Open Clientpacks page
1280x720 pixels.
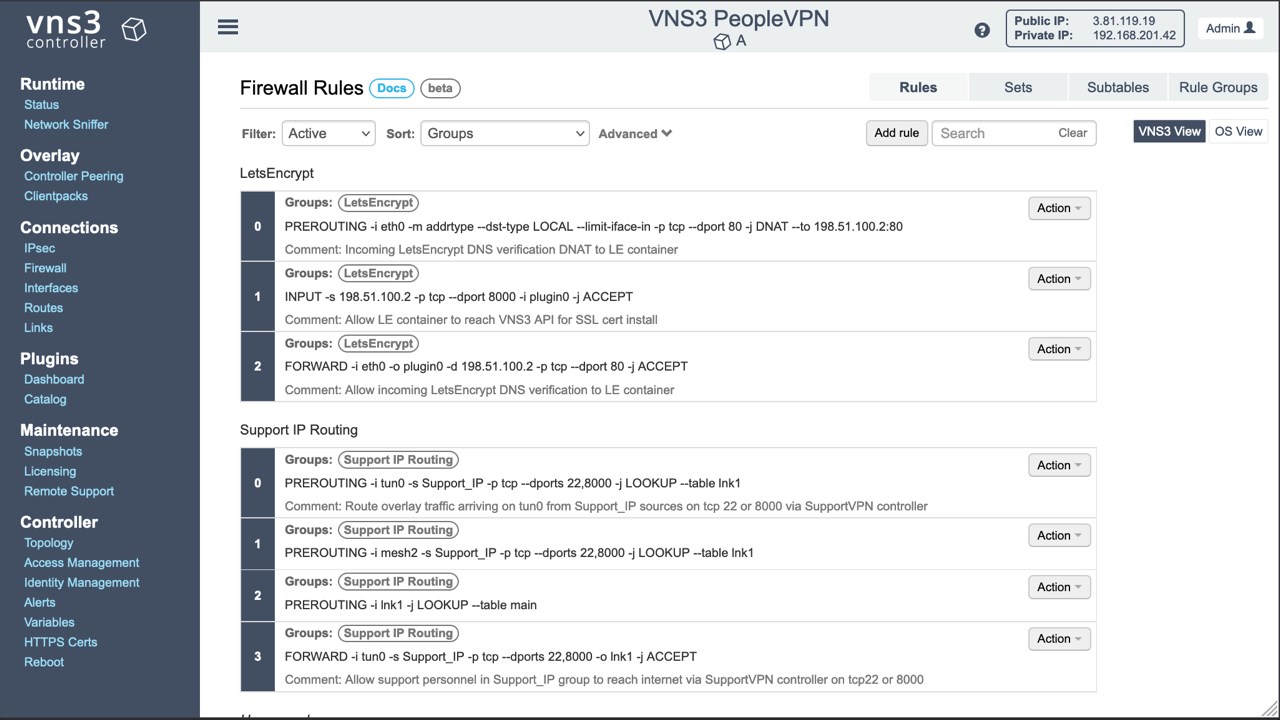(x=56, y=196)
